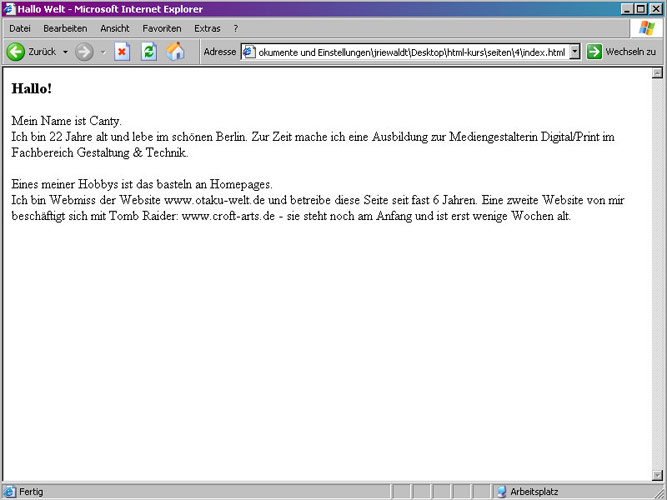The width and height of the screenshot is (667, 500).
Task: Click the Wechseln zu button label
Action: coord(630,52)
